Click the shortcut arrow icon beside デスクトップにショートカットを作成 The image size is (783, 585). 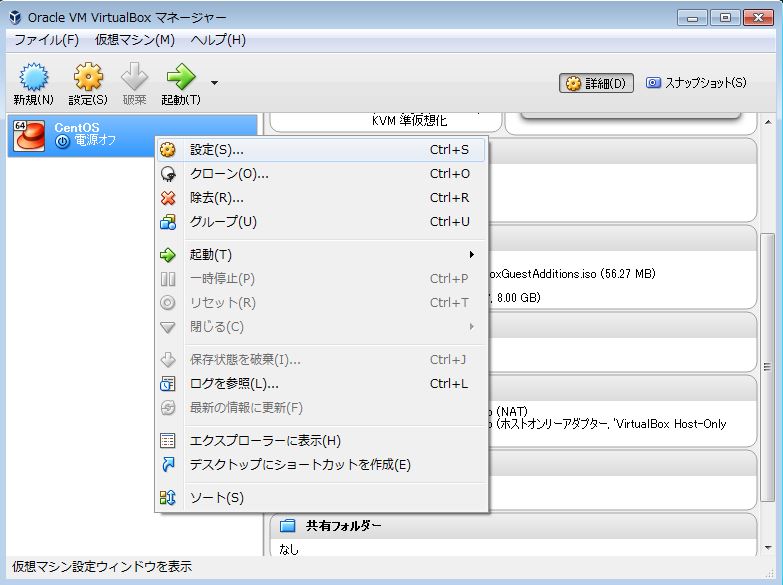point(168,465)
